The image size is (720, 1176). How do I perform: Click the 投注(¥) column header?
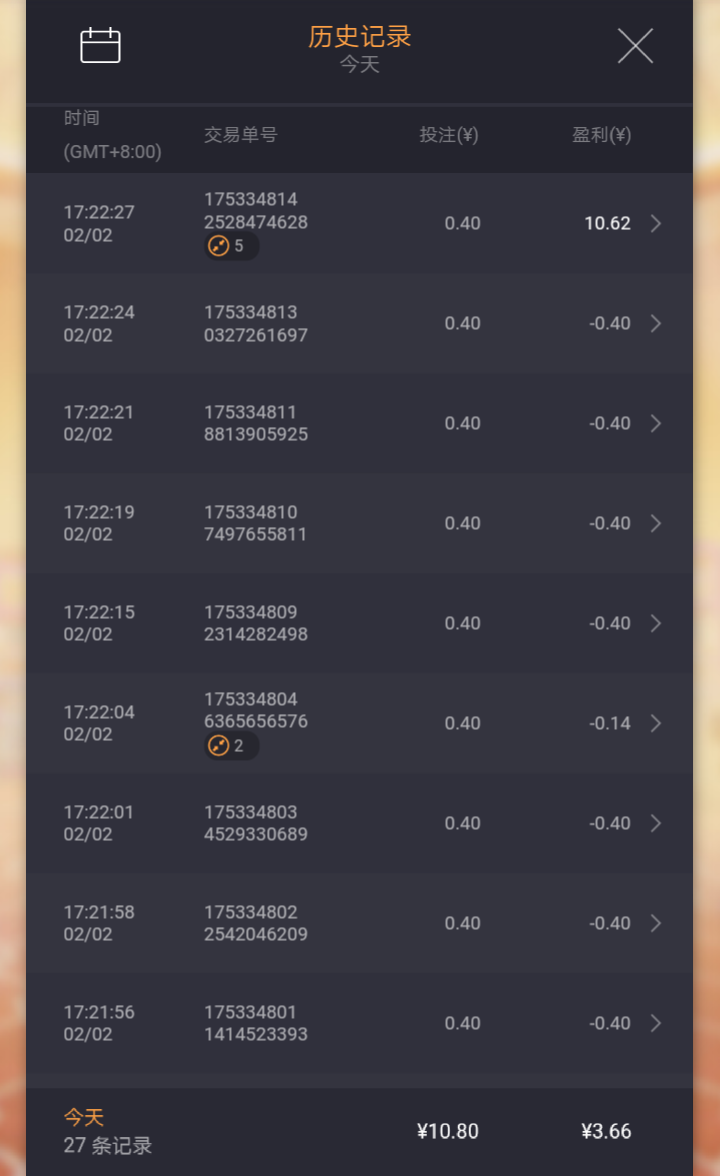coord(448,135)
